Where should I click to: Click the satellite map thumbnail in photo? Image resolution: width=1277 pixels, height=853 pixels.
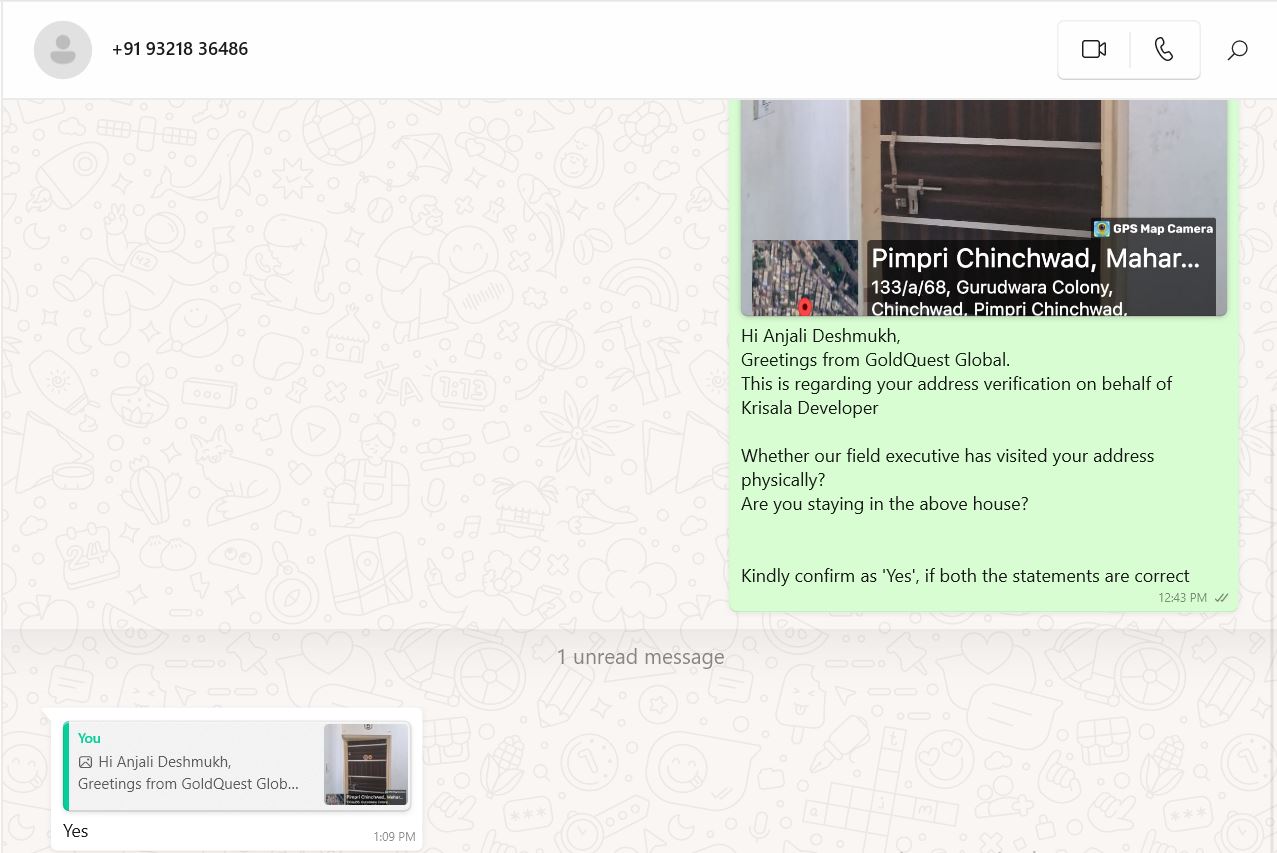click(805, 278)
